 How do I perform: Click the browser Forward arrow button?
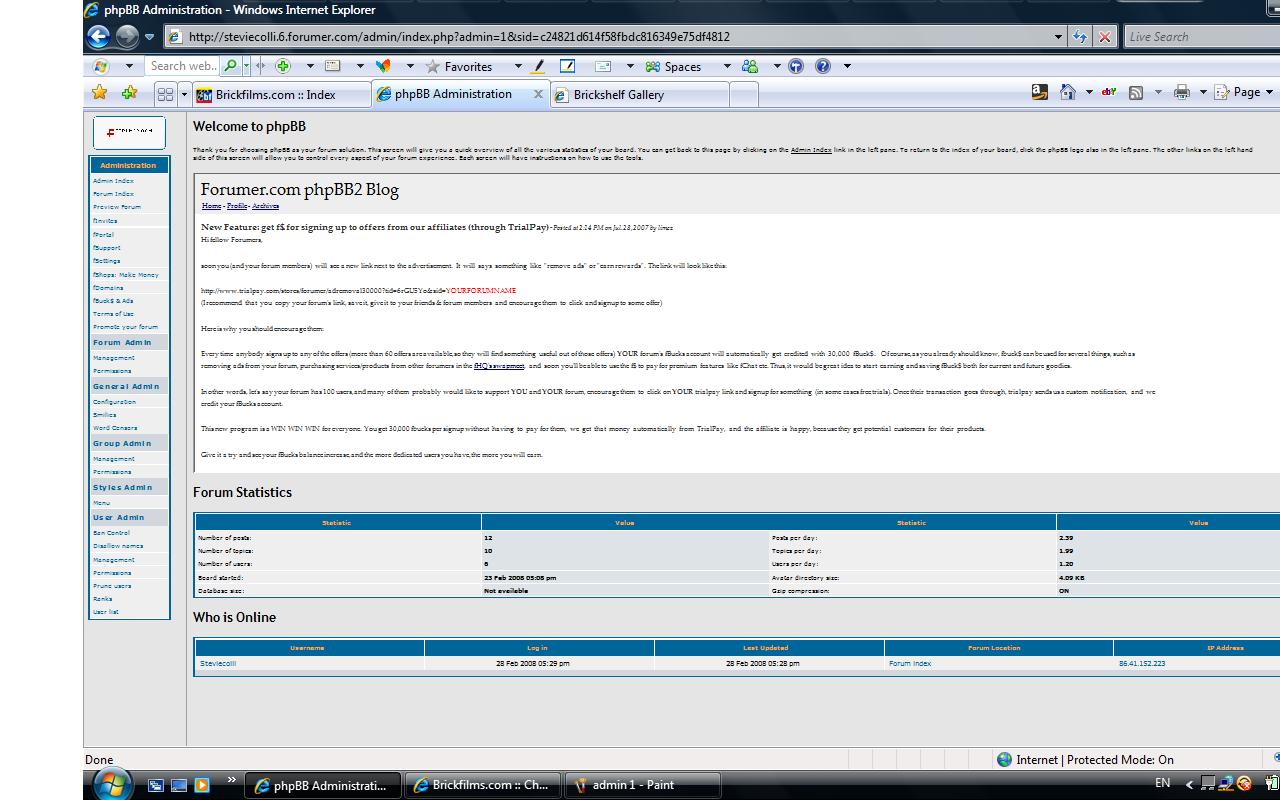pos(127,37)
